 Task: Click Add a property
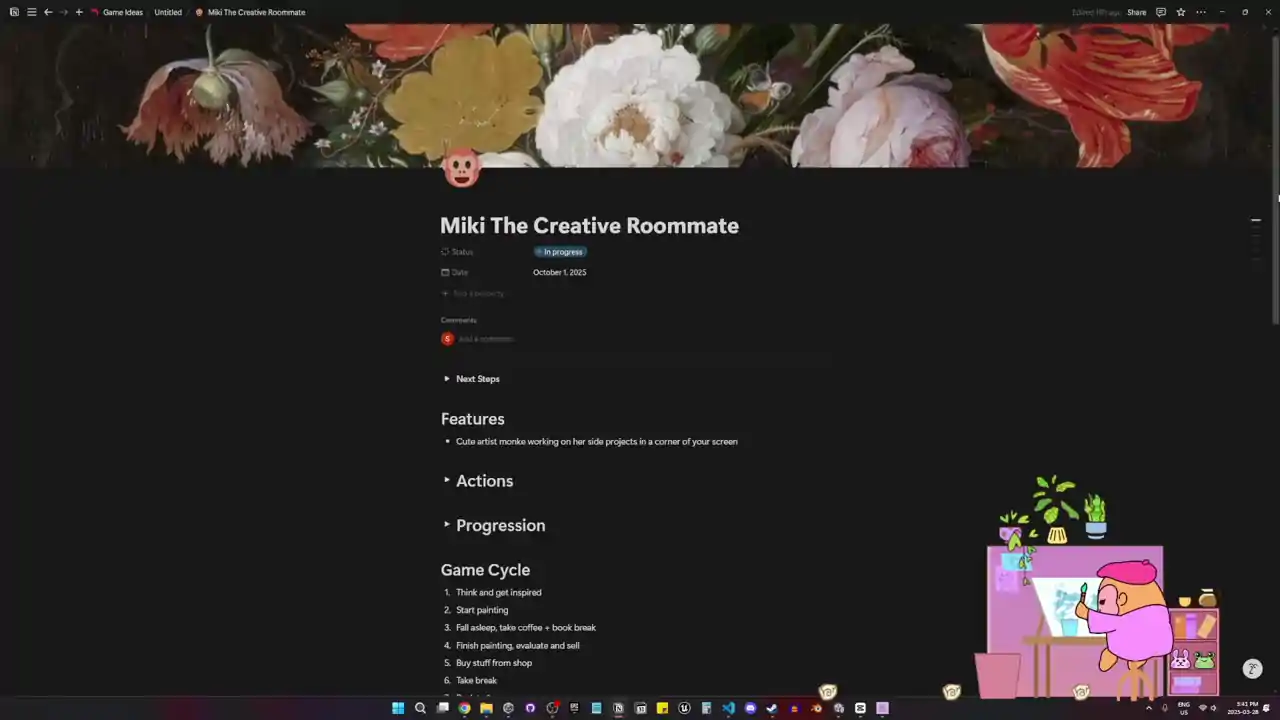point(473,293)
